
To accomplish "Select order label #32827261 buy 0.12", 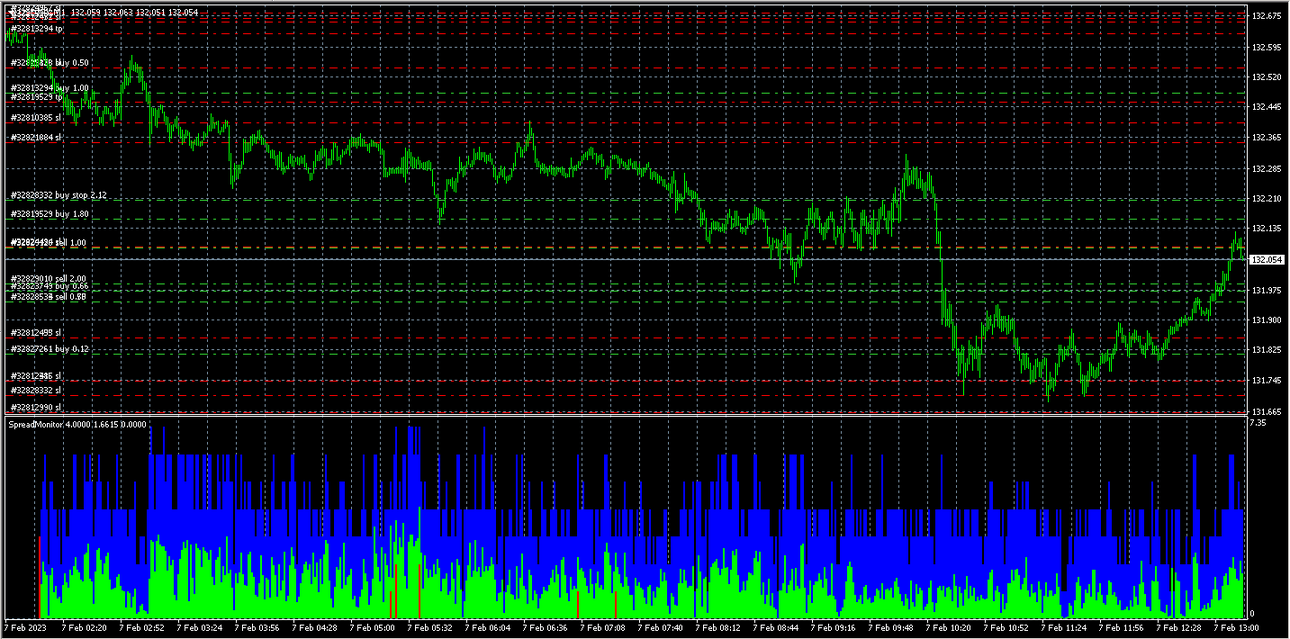I will (x=50, y=349).
